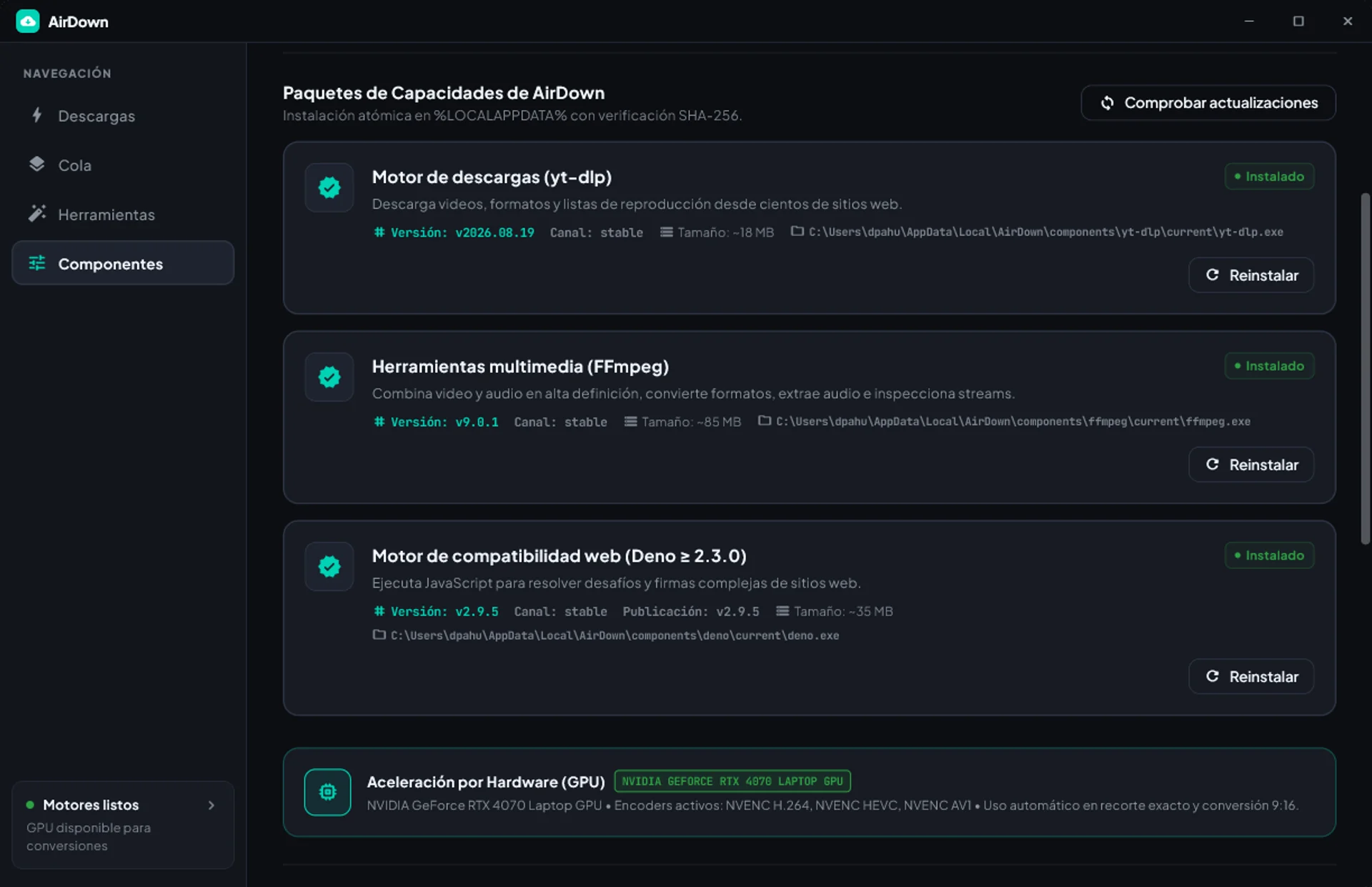Click the vertical scrollbar thumb
This screenshot has width=1372, height=887.
[x=1365, y=369]
